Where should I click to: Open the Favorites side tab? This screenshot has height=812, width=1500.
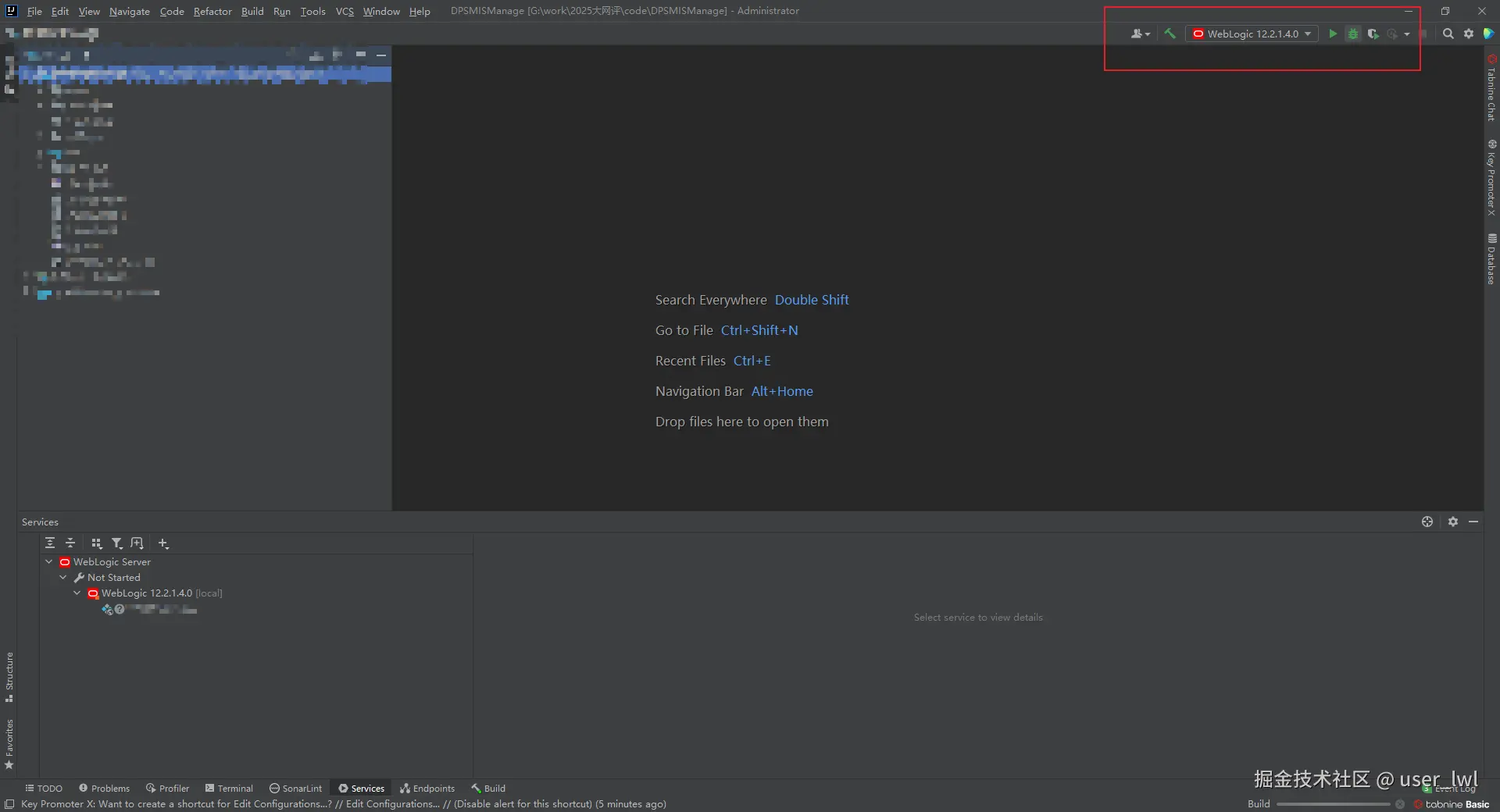[x=9, y=744]
